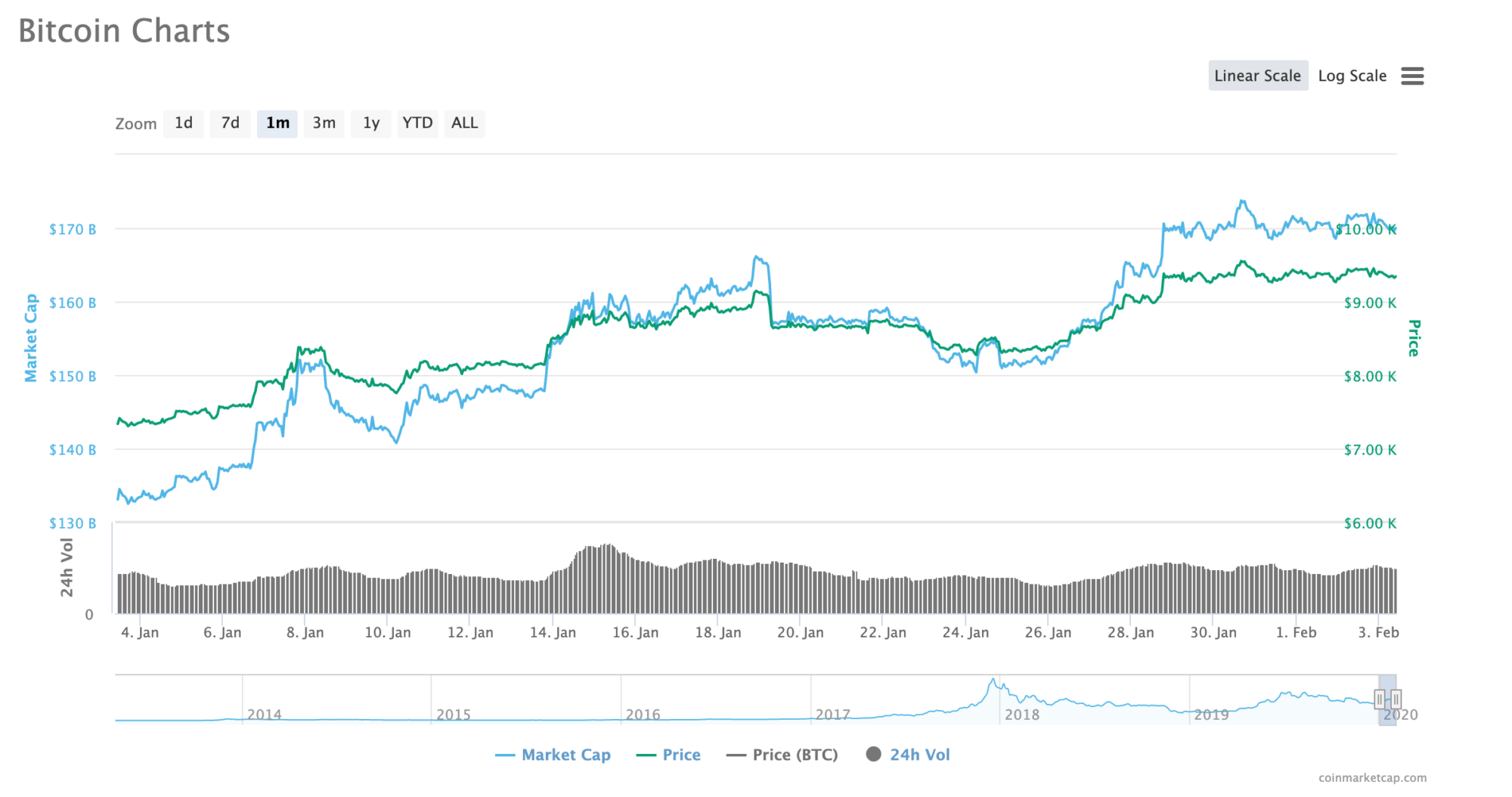Click the 2016 label in navigator
The height and width of the screenshot is (797, 1512).
643,715
